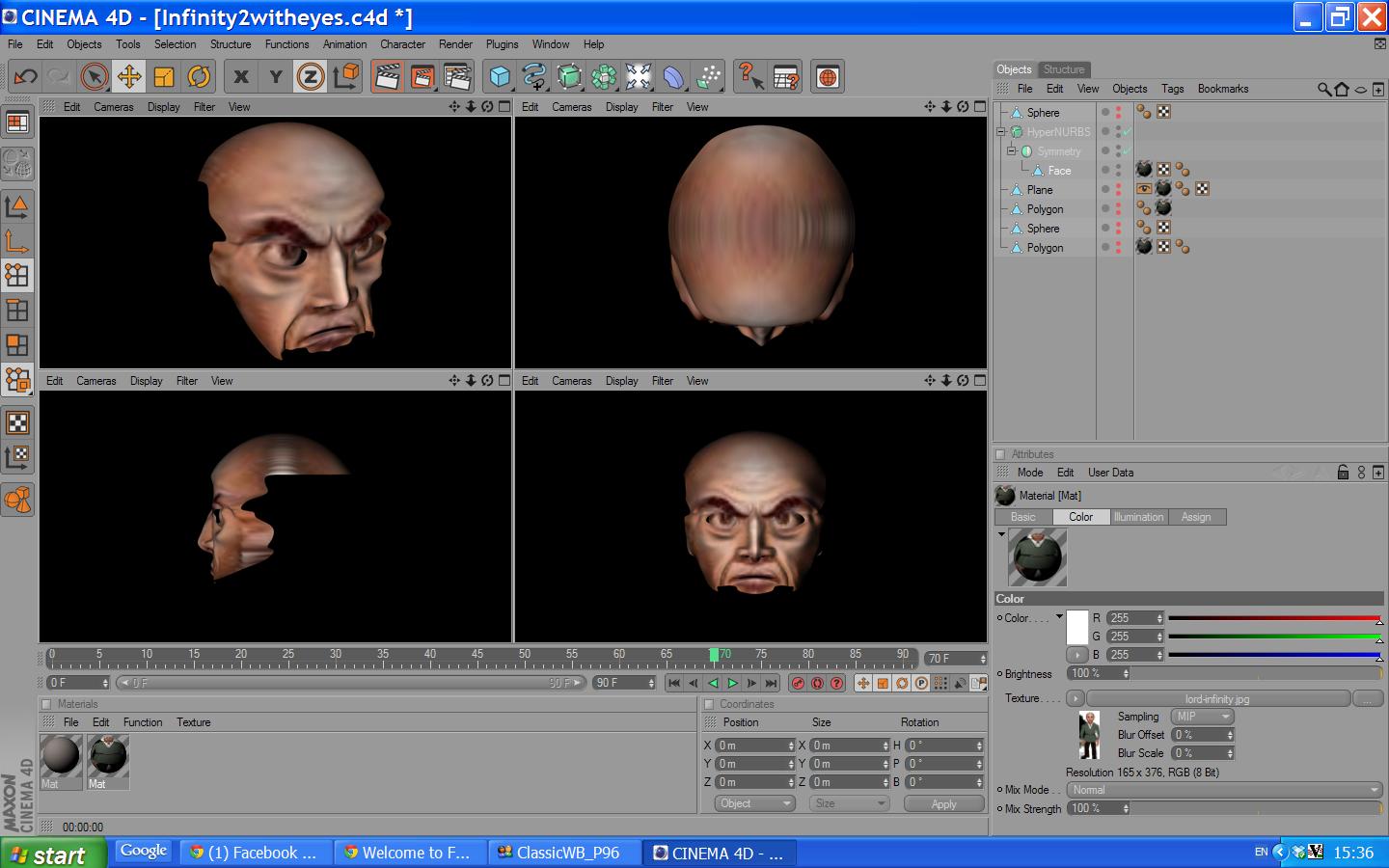
Task: Toggle the HyperNURBS enable checkmark
Action: (x=1127, y=132)
